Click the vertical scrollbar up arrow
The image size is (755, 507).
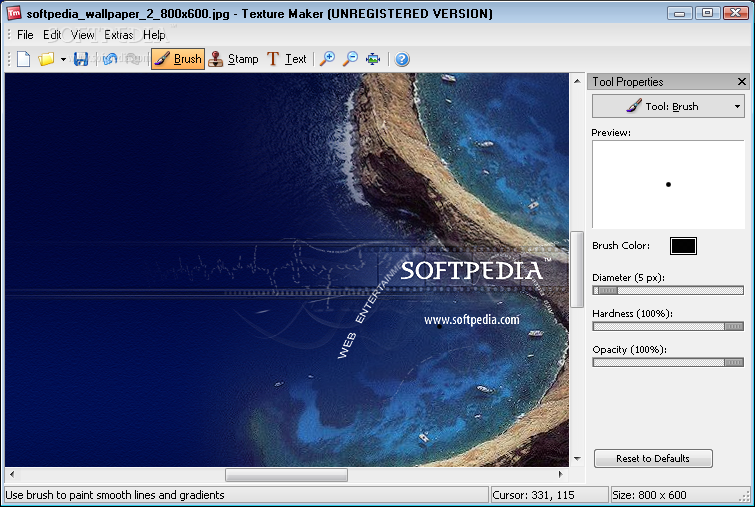click(577, 81)
